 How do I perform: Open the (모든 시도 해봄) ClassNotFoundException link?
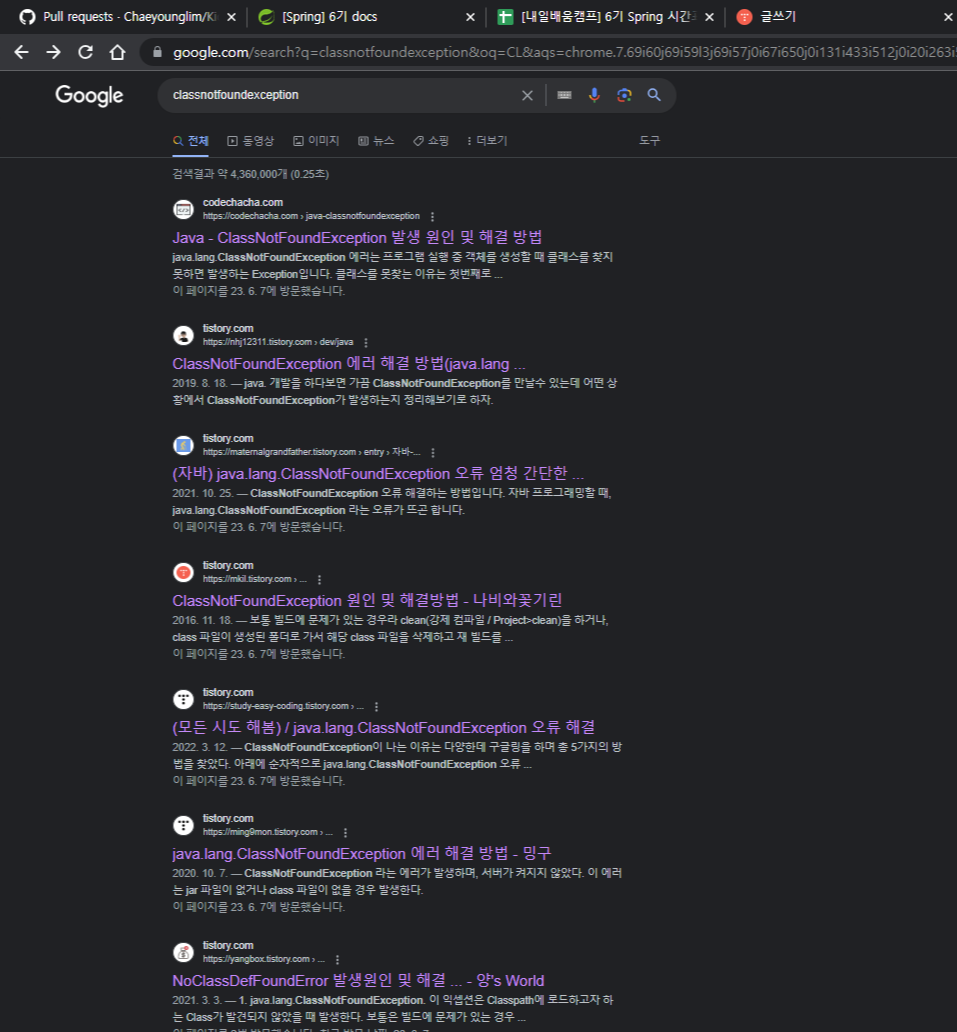click(384, 728)
